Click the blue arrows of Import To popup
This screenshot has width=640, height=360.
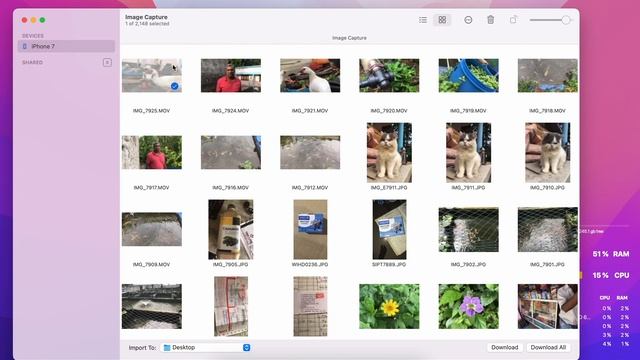247,347
